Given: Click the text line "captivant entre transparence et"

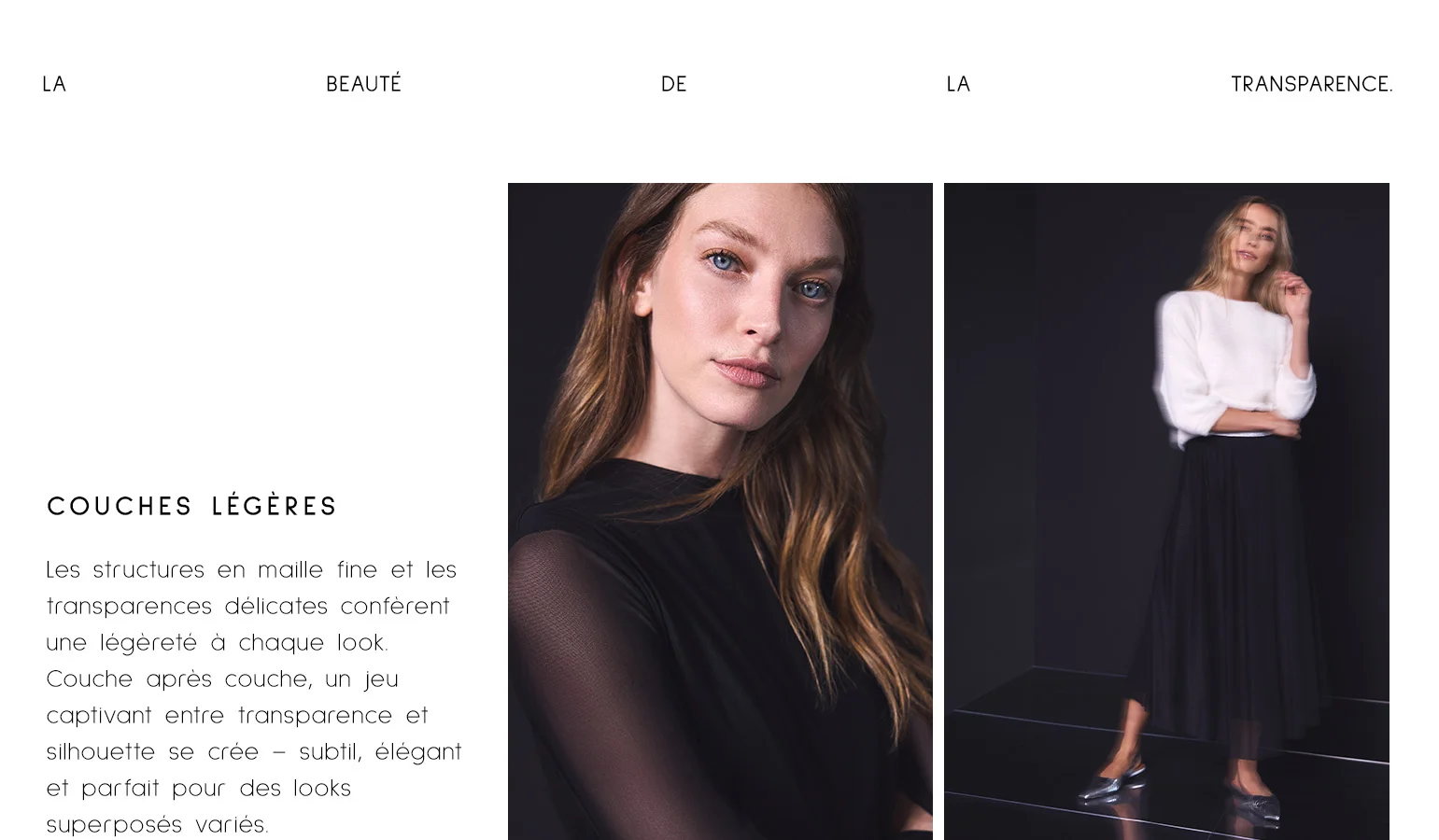Looking at the screenshot, I should coord(237,715).
